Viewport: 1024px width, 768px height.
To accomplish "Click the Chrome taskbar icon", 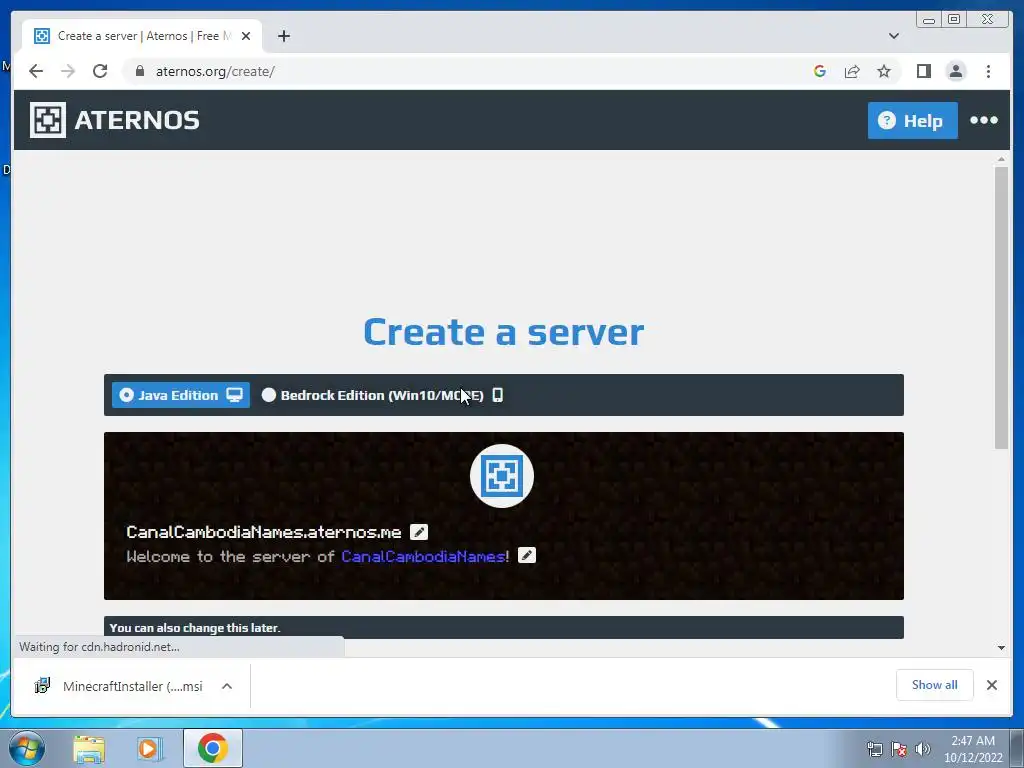I will (213, 748).
